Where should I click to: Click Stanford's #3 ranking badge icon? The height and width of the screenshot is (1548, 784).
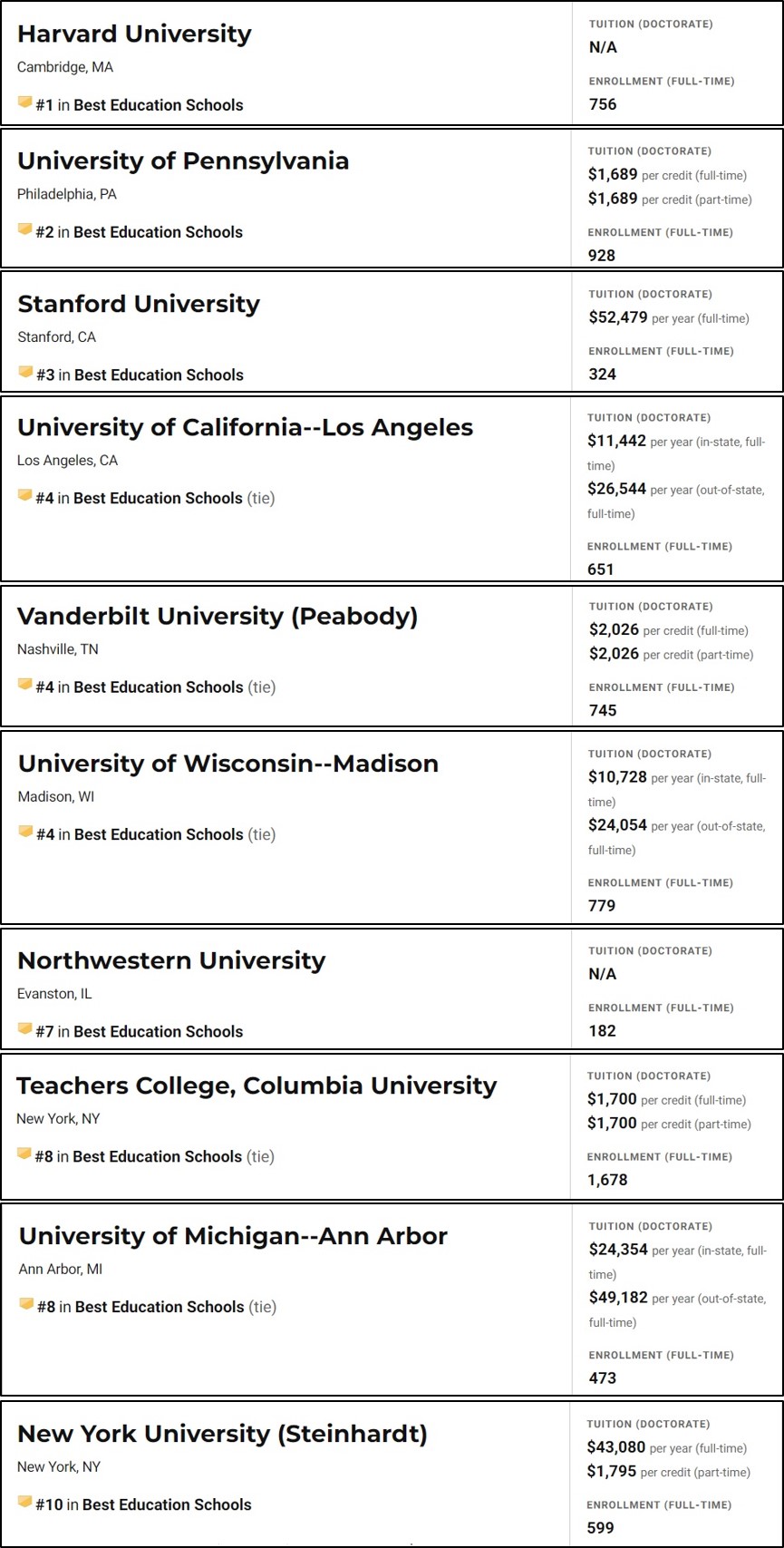coord(25,373)
